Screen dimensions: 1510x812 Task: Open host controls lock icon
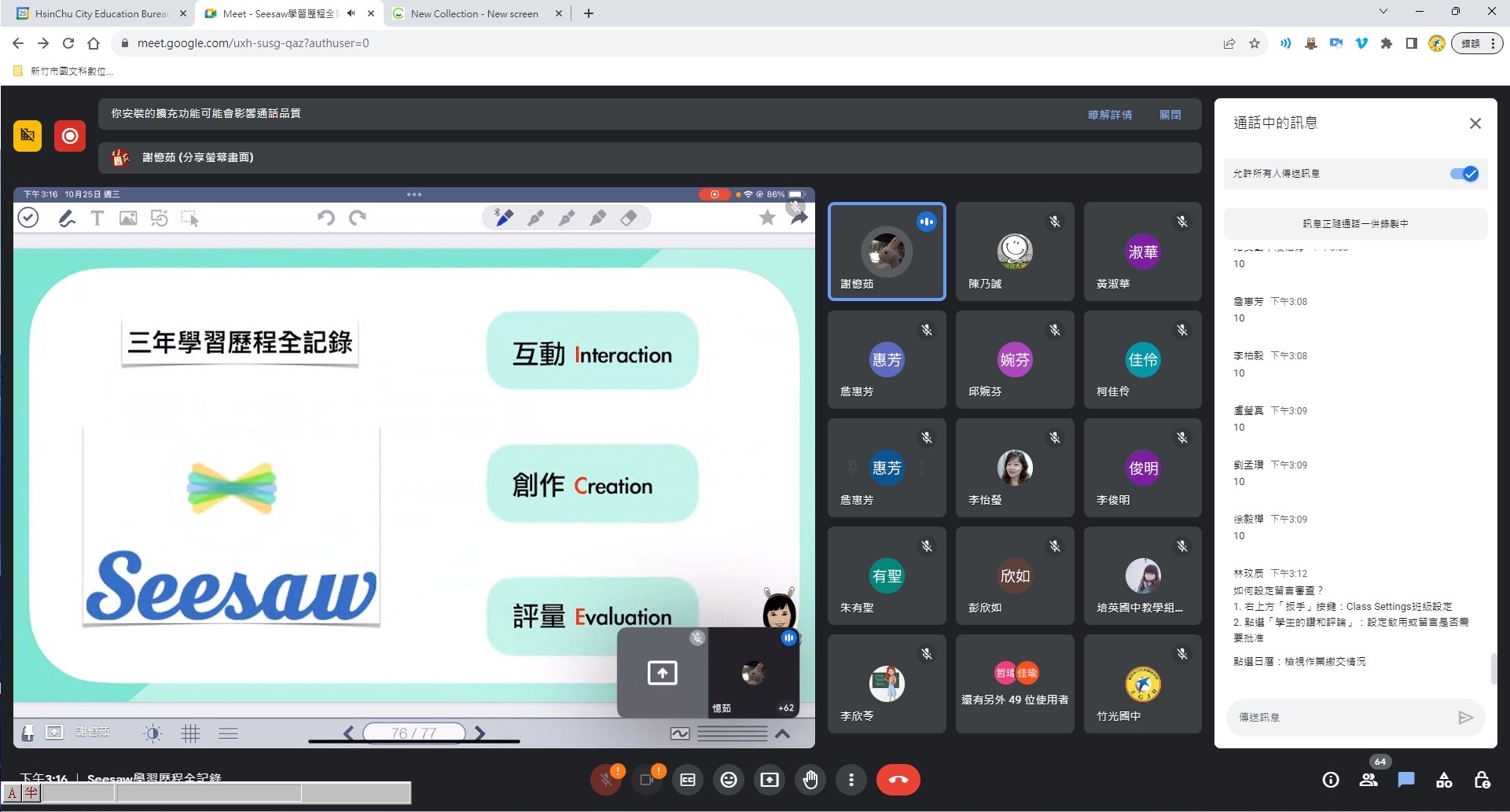tap(1482, 780)
